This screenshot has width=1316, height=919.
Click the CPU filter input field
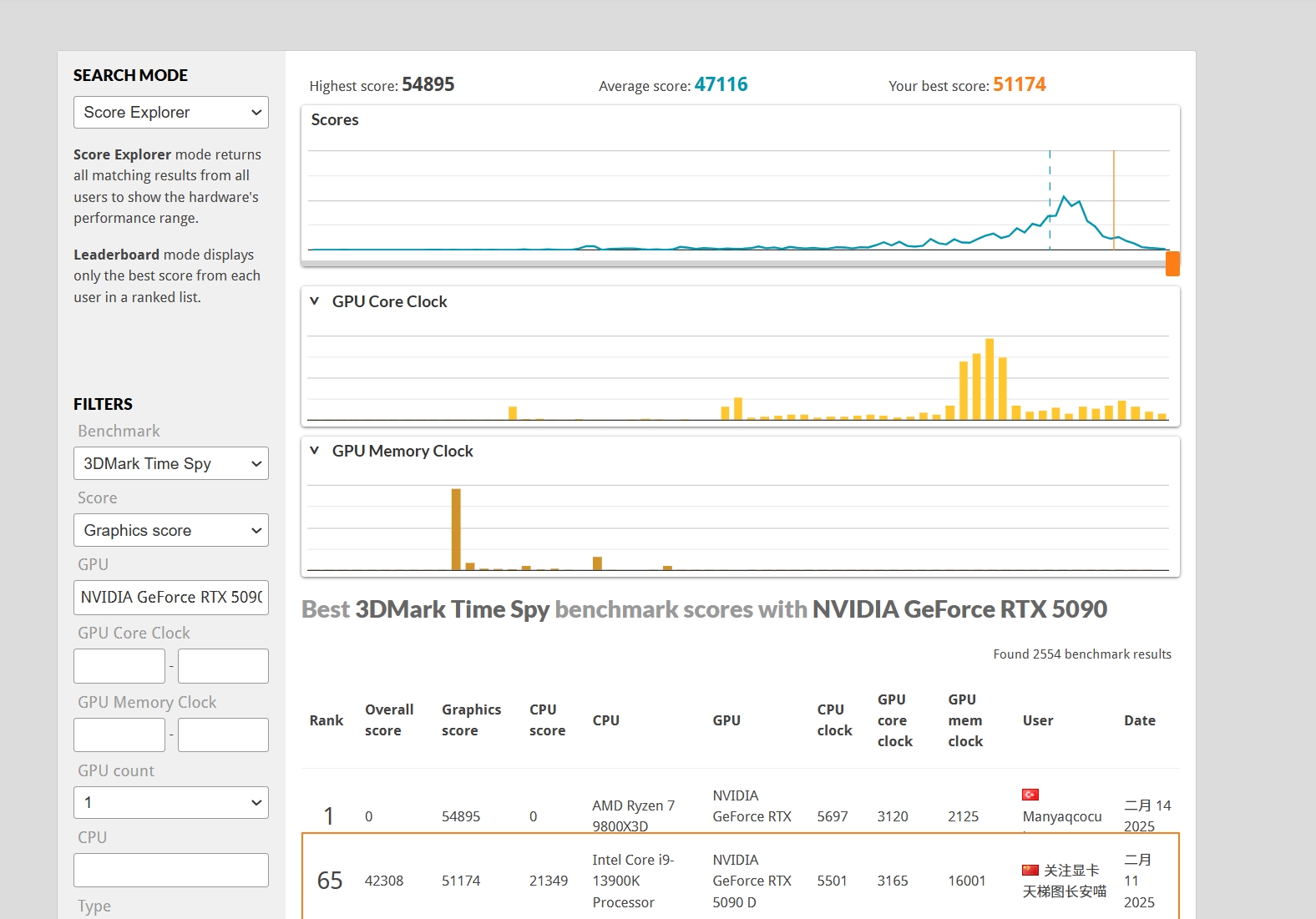coord(171,870)
